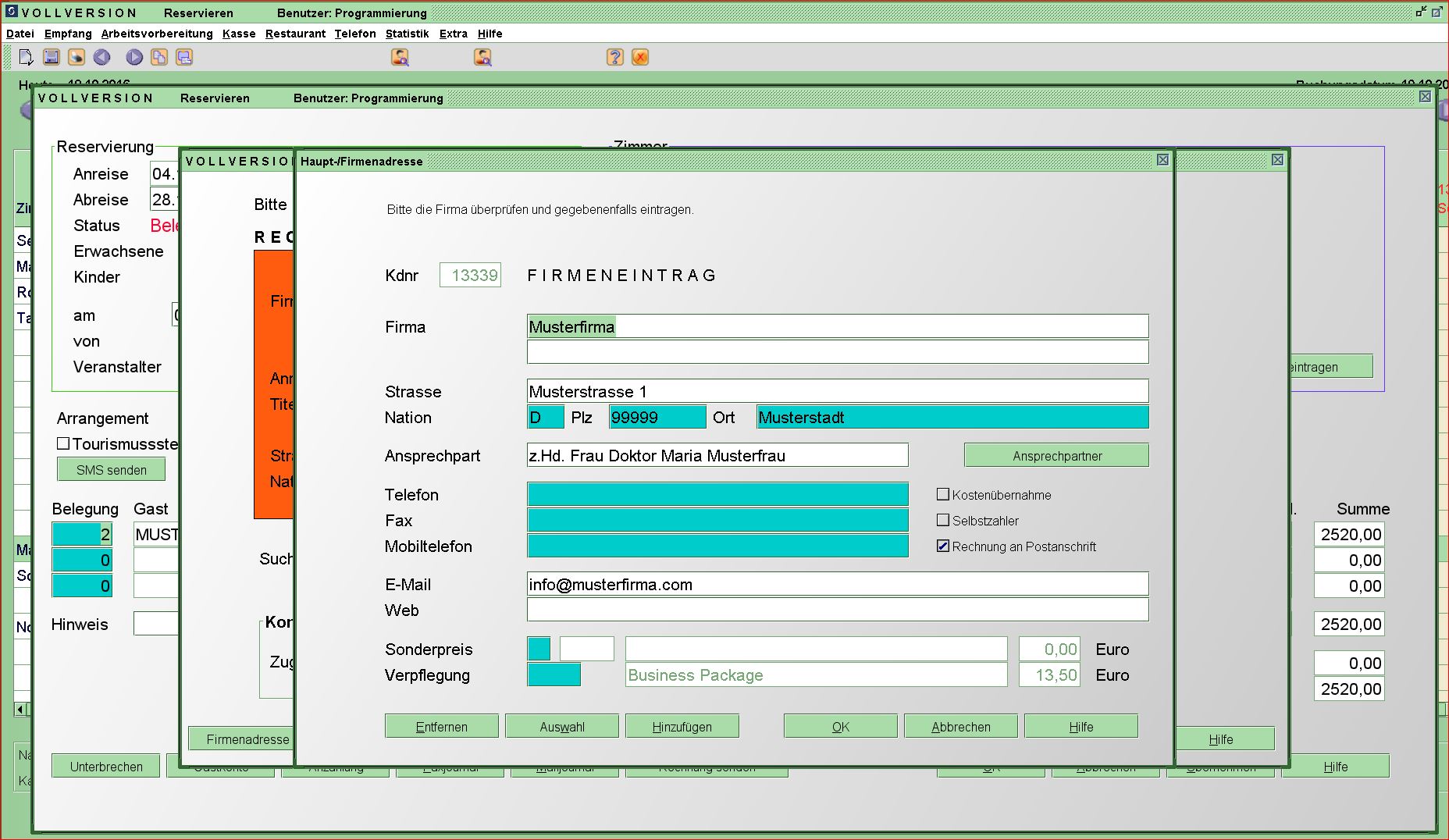This screenshot has width=1449, height=840.
Task: Click the Entfernen button
Action: pos(442,726)
